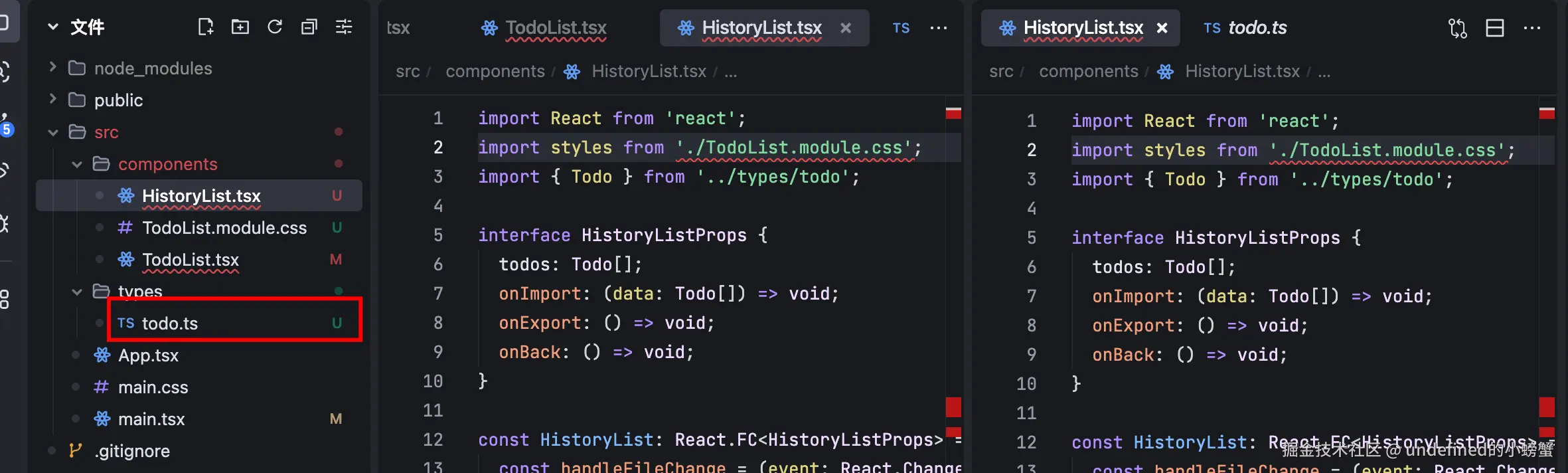
Task: Switch to the todo.ts tab in right editor
Action: pyautogui.click(x=1245, y=28)
